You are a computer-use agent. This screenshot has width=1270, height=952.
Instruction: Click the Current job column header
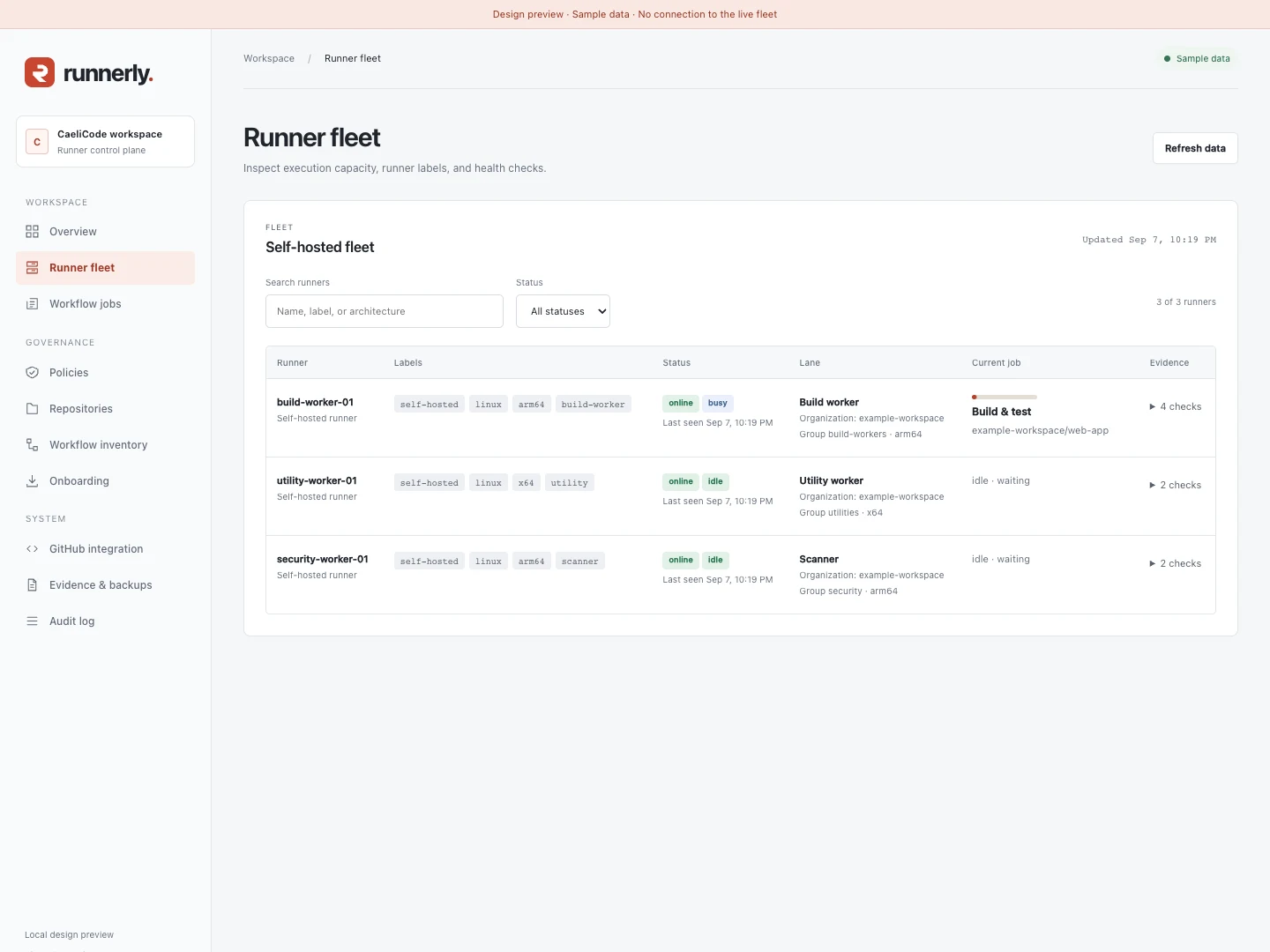point(997,362)
